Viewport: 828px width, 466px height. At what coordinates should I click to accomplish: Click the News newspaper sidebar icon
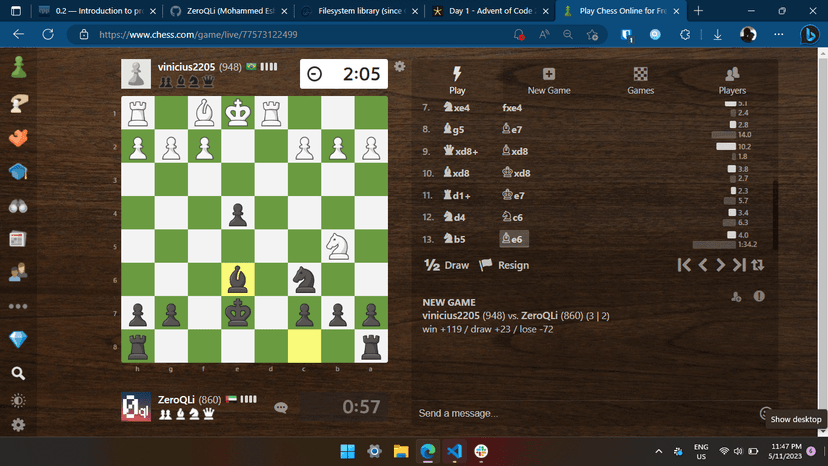pyautogui.click(x=18, y=239)
